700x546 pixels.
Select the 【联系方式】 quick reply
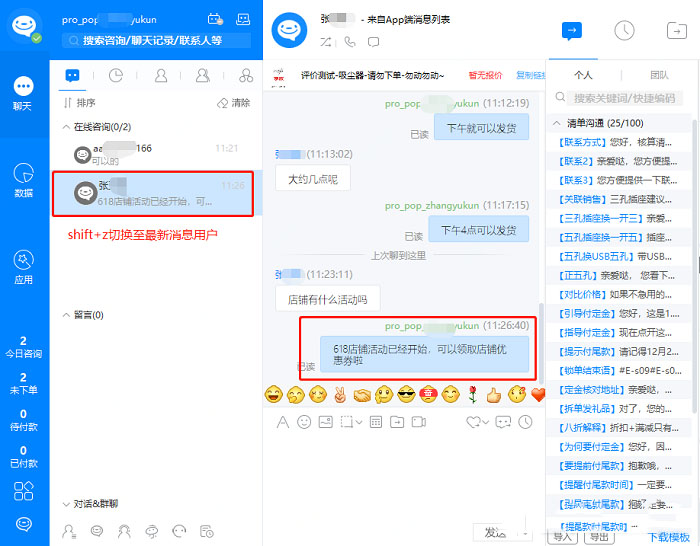pos(618,142)
